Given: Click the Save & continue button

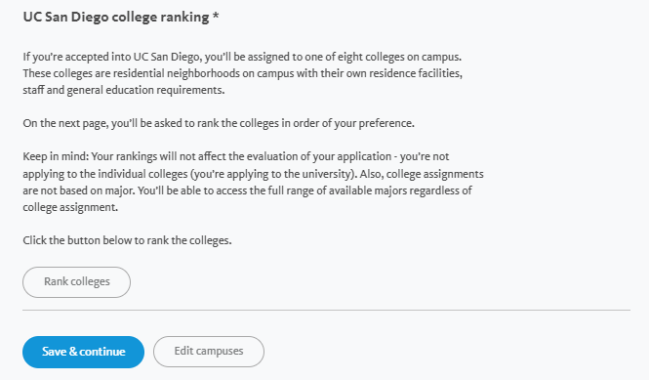Looking at the screenshot, I should click(83, 352).
